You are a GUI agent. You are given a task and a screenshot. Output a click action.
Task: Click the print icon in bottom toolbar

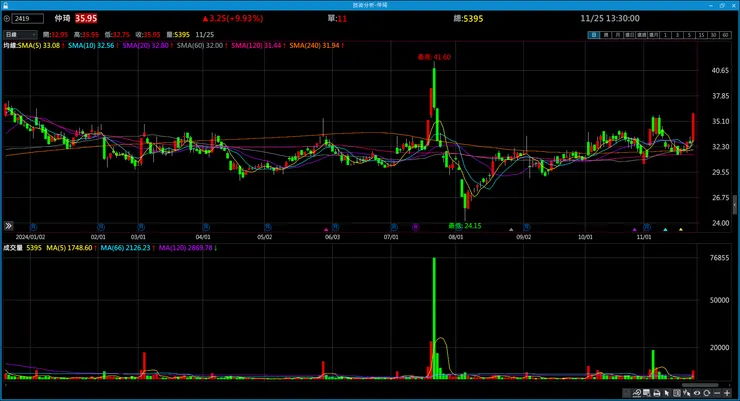[x=657, y=393]
